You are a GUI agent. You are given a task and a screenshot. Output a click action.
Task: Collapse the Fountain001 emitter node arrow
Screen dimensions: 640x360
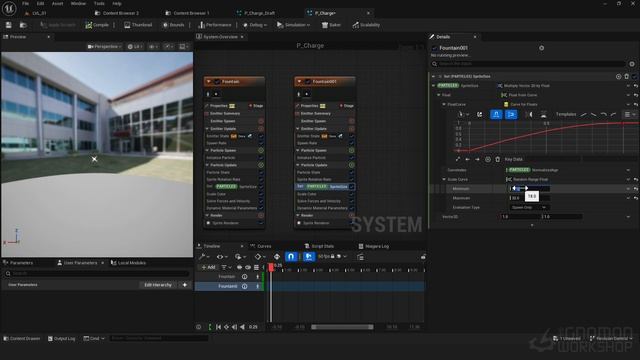pyautogui.click(x=299, y=82)
